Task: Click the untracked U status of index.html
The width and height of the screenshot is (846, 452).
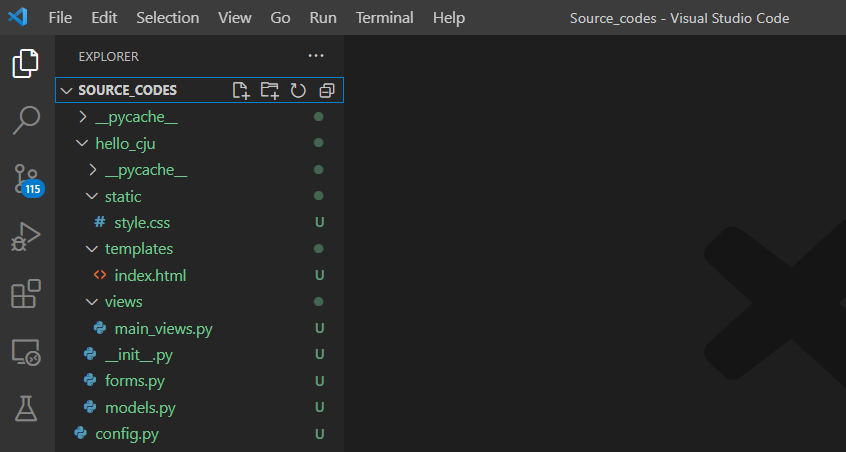Action: [319, 275]
